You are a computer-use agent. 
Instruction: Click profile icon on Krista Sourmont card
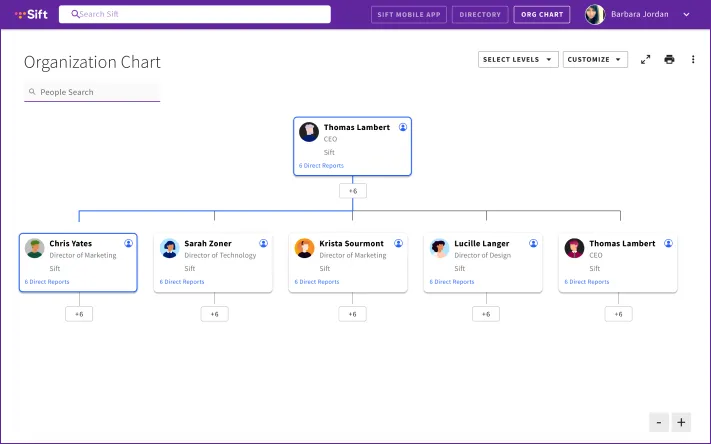(399, 243)
